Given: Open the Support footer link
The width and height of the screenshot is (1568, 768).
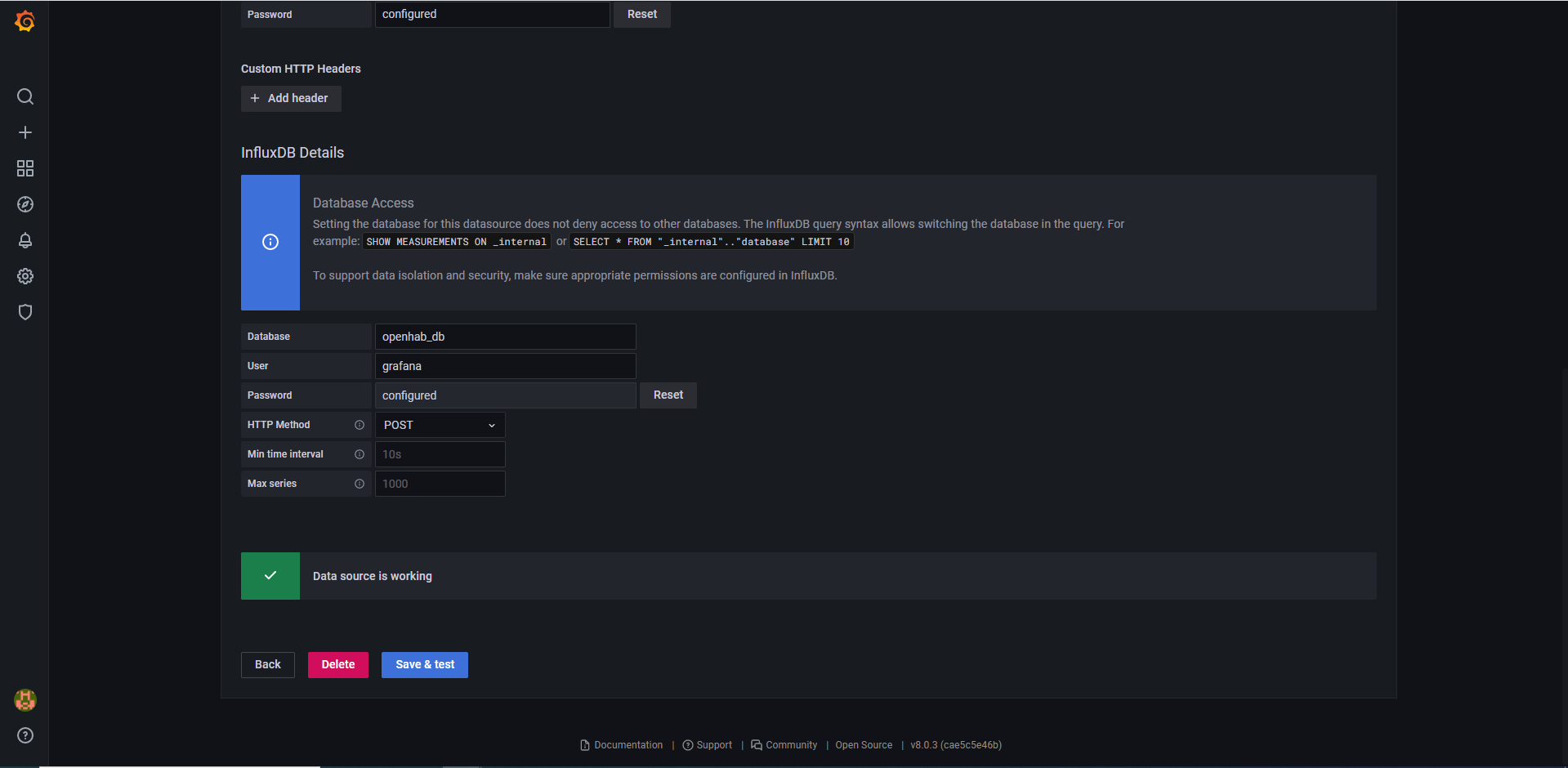Looking at the screenshot, I should point(708,745).
